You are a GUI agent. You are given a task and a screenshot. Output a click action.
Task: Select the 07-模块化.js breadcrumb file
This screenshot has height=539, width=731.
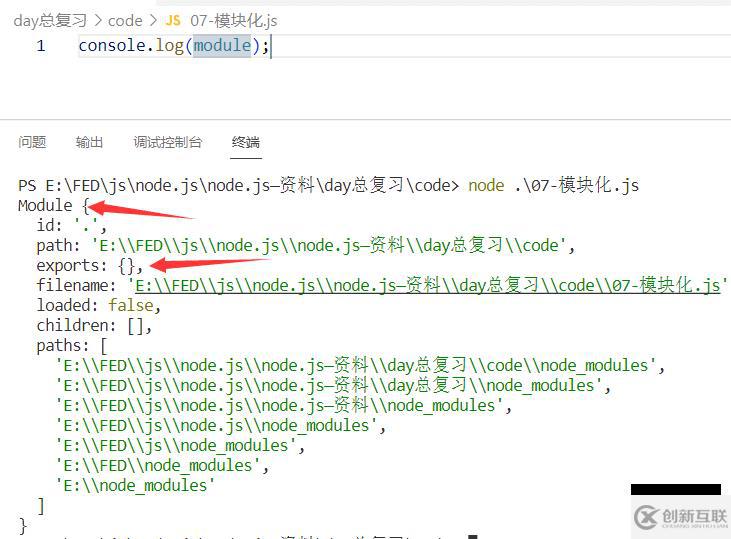point(234,21)
